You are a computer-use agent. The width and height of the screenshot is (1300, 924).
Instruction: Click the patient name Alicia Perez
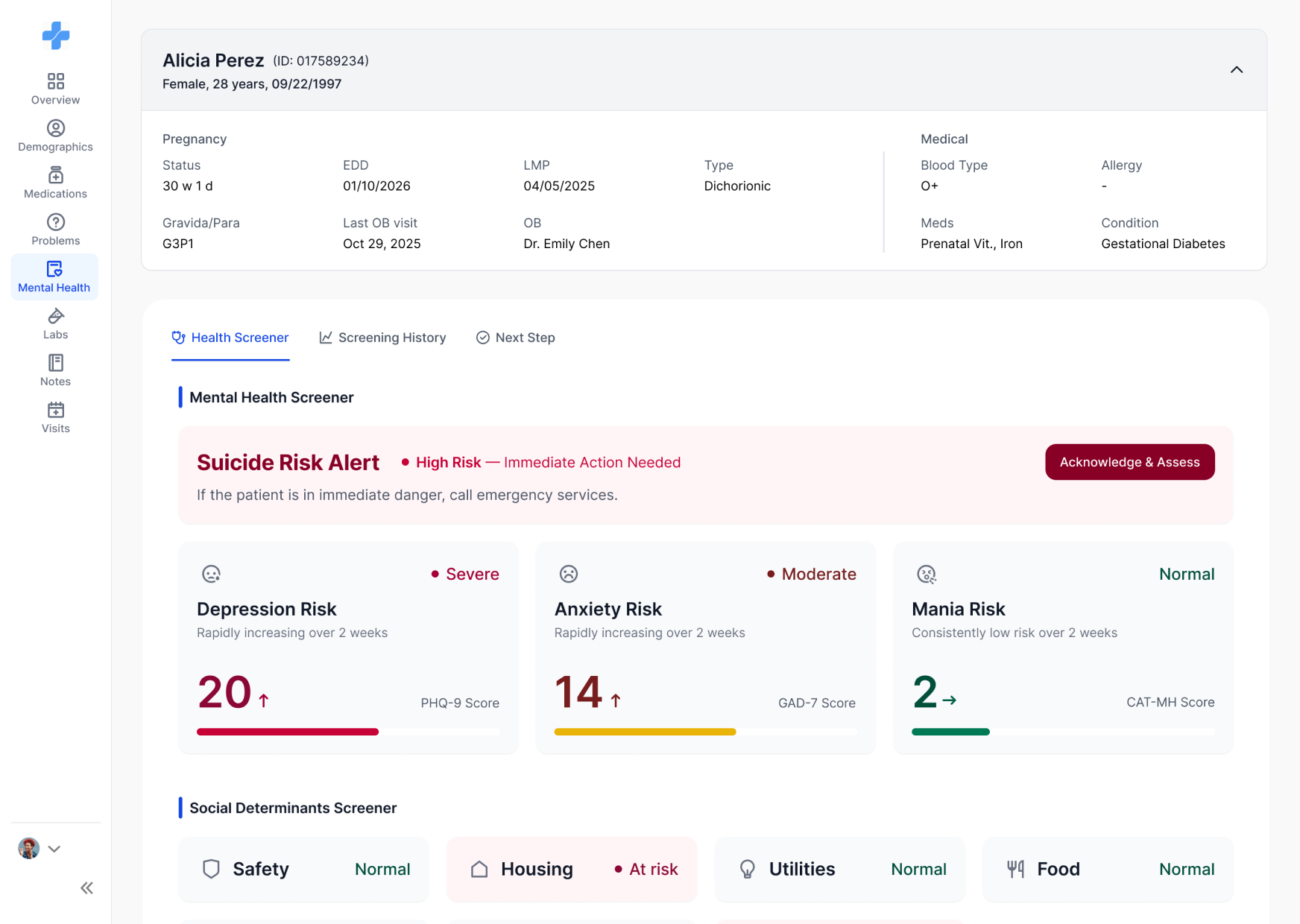[213, 60]
